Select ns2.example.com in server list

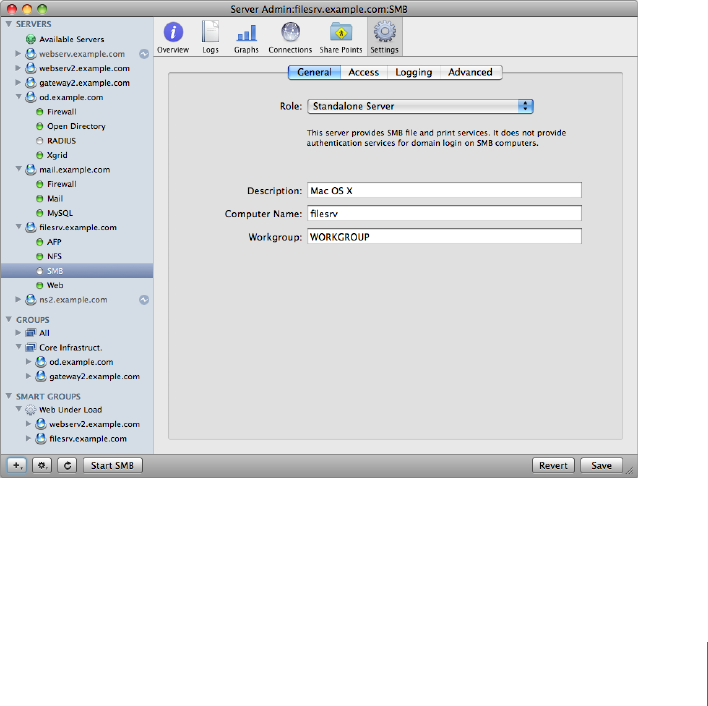click(73, 300)
